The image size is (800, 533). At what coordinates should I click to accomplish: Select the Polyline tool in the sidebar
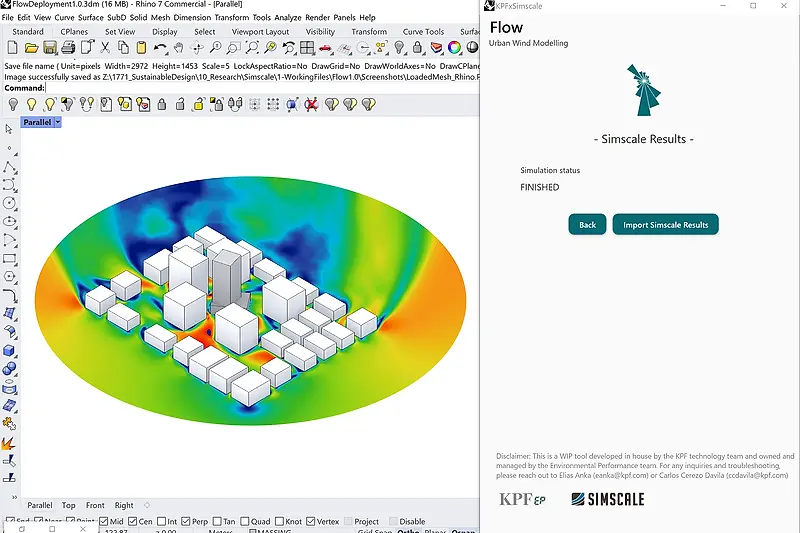(9, 167)
